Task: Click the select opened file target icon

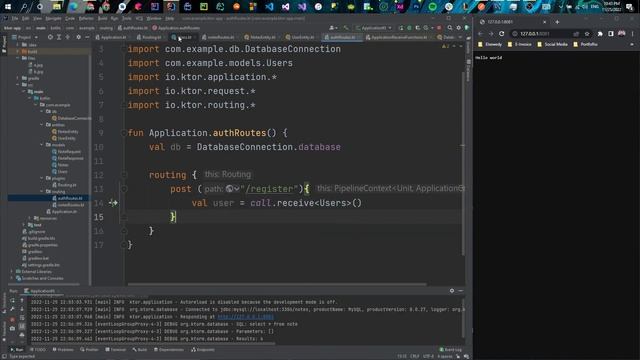Action: click(x=50, y=37)
